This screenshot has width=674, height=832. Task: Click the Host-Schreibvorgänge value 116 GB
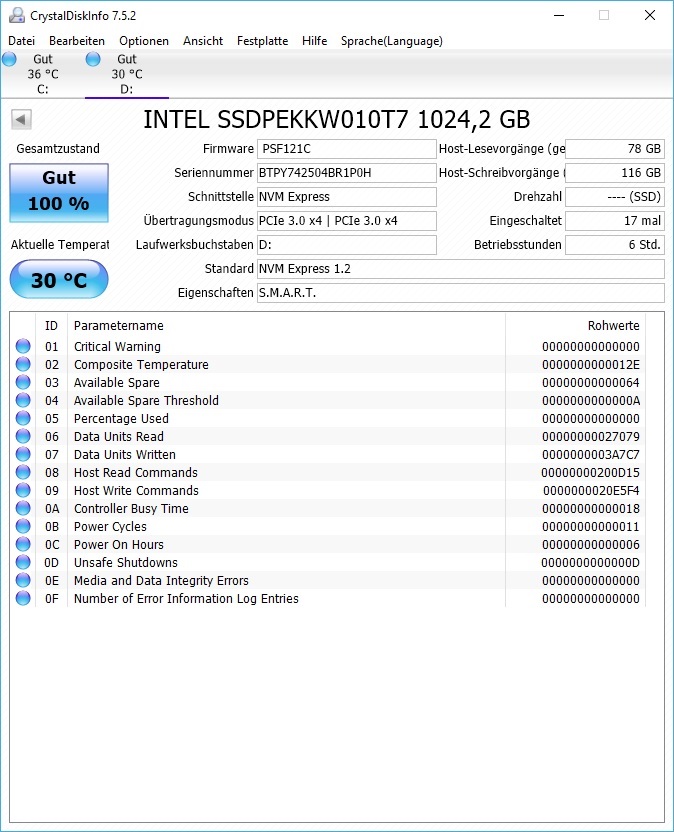(615, 172)
